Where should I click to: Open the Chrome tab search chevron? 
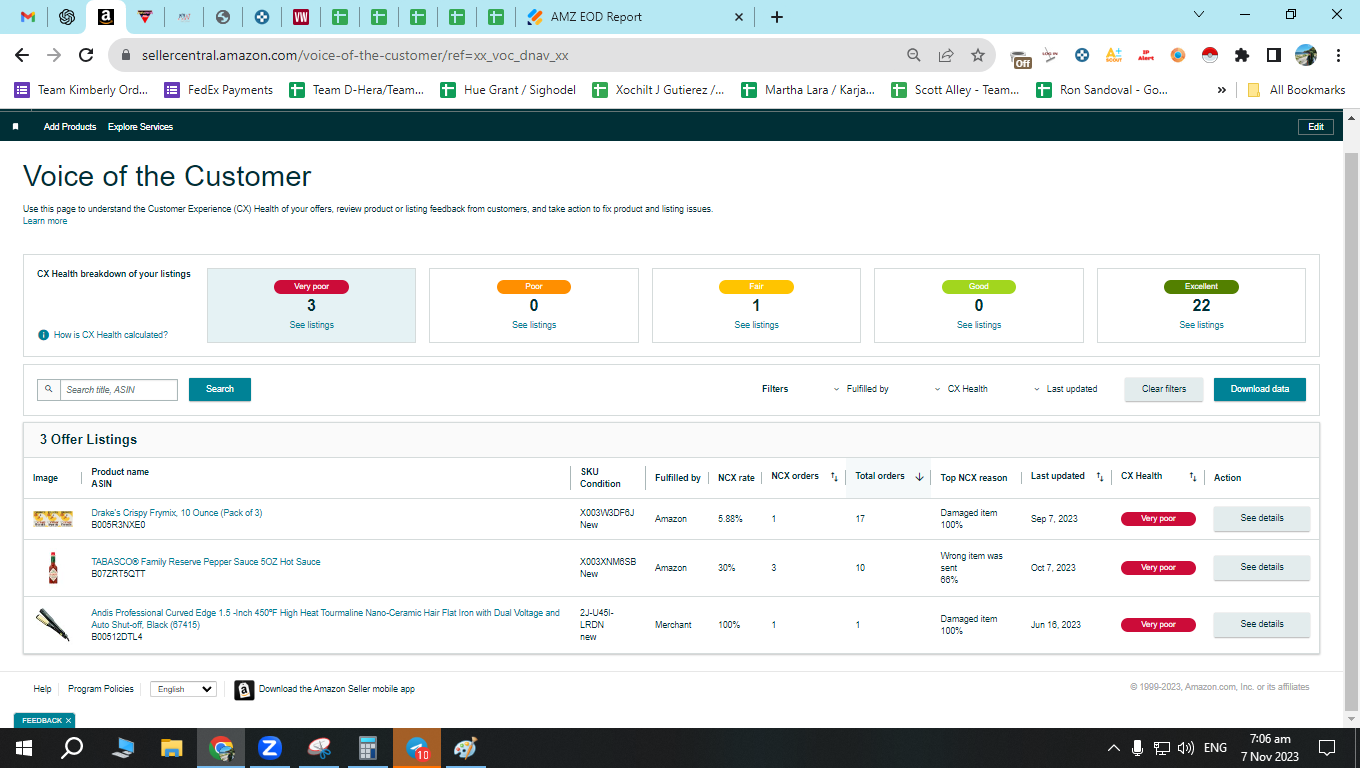click(1200, 15)
